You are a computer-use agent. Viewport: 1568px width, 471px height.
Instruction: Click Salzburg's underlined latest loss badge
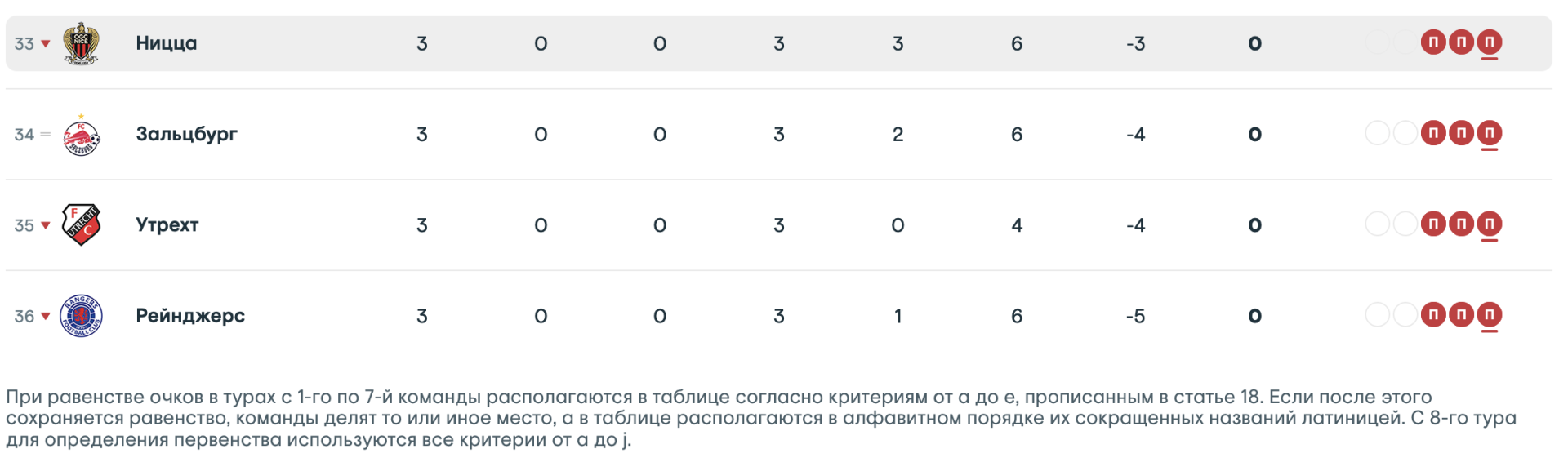tap(1489, 133)
